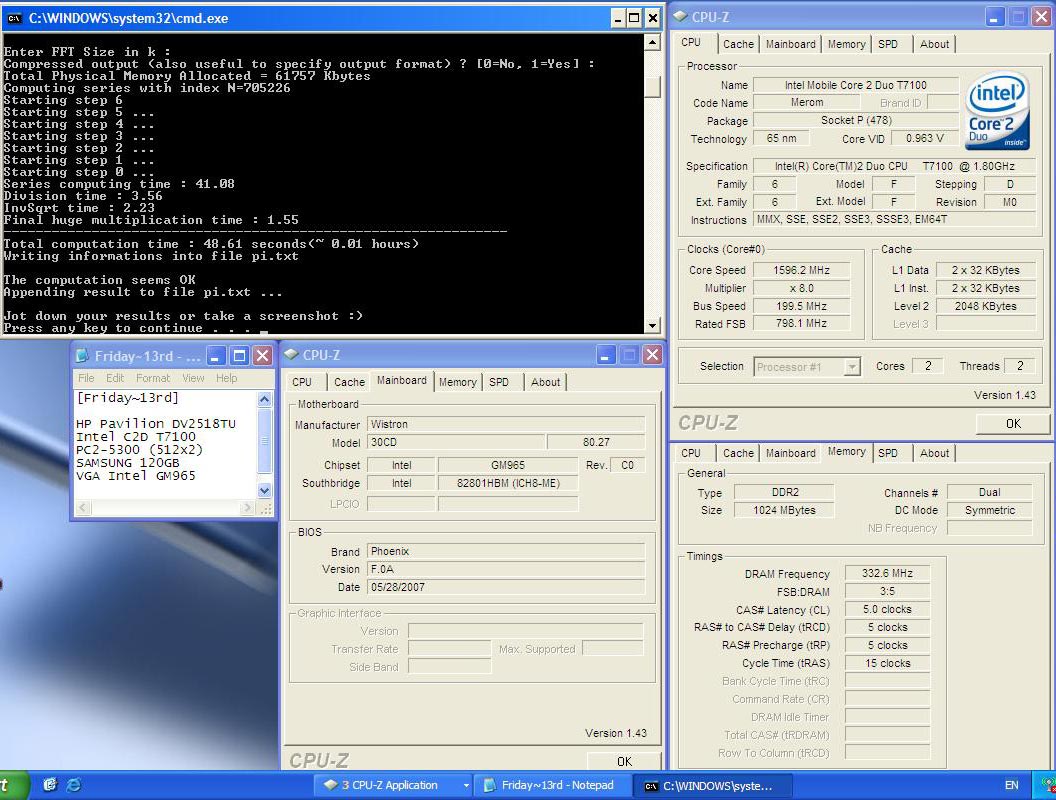Select SPD tab in bottom-right Memory CPU-Z window

click(888, 453)
